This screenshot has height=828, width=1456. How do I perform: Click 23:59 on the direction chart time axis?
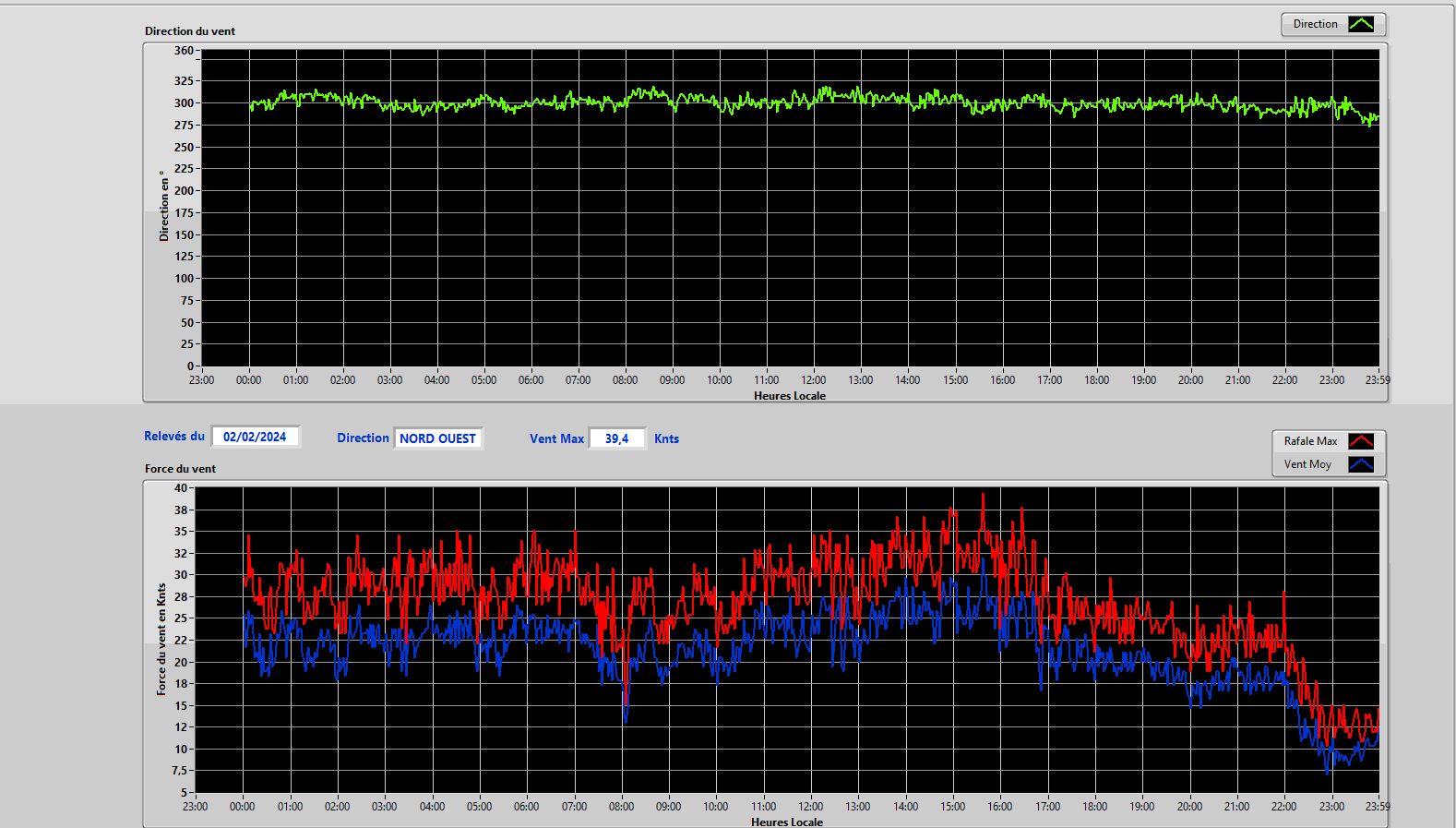(1378, 379)
